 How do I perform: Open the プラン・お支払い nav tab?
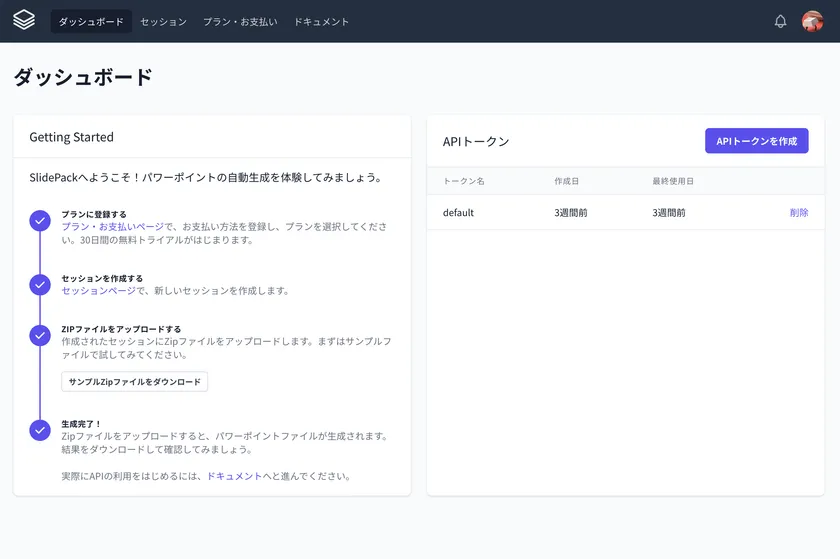tap(240, 21)
